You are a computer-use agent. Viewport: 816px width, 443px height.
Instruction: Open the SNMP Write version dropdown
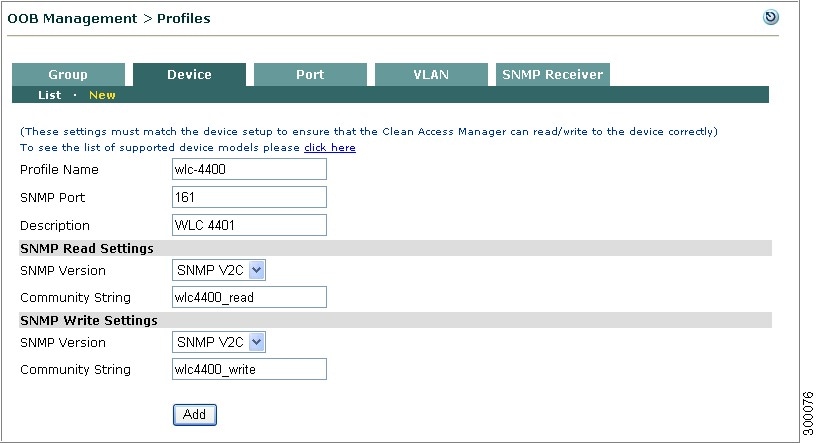click(x=219, y=342)
